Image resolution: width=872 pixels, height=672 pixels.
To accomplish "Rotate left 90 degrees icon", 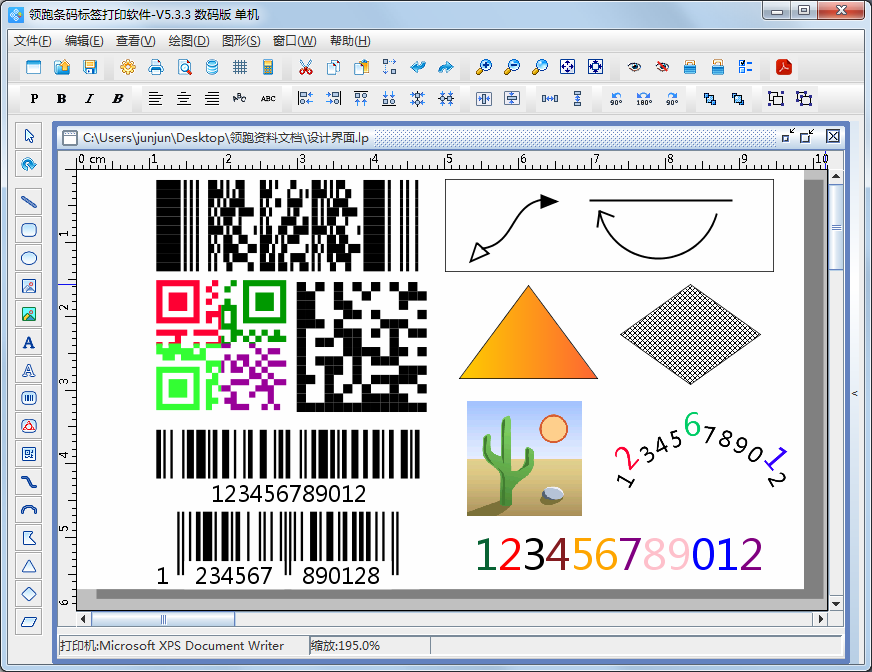I will point(616,98).
